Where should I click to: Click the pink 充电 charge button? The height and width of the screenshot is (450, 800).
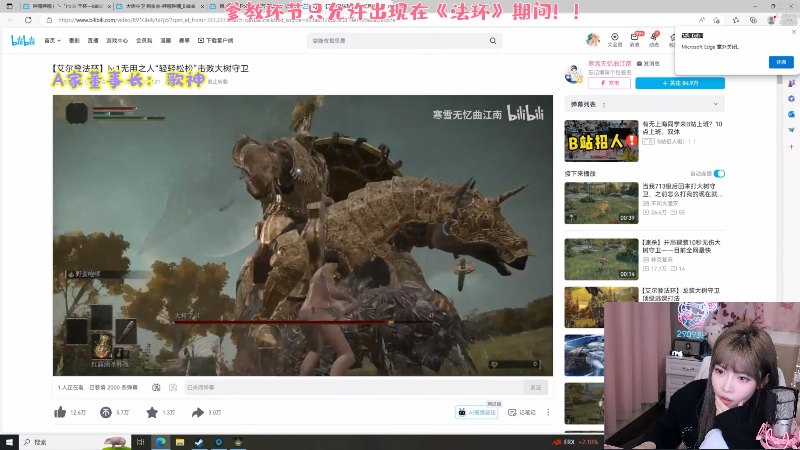[x=609, y=83]
